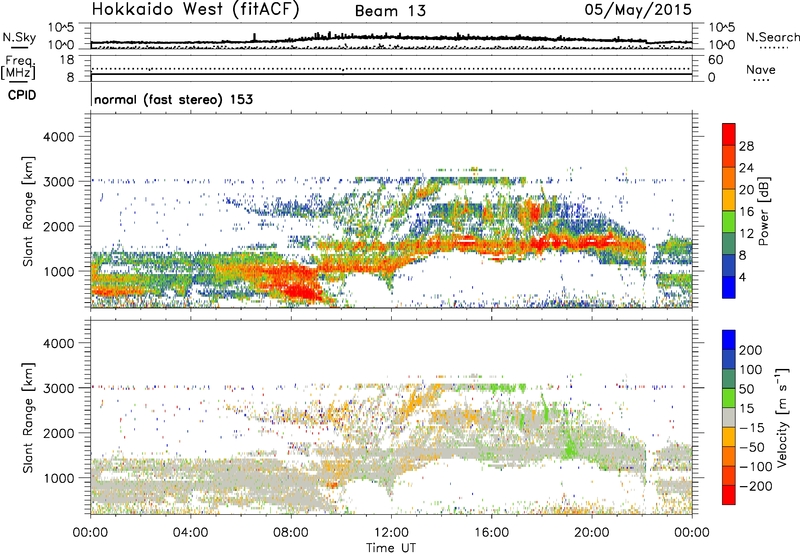
Task: Click the blue top of Velocity color bar
Action: 729,340
